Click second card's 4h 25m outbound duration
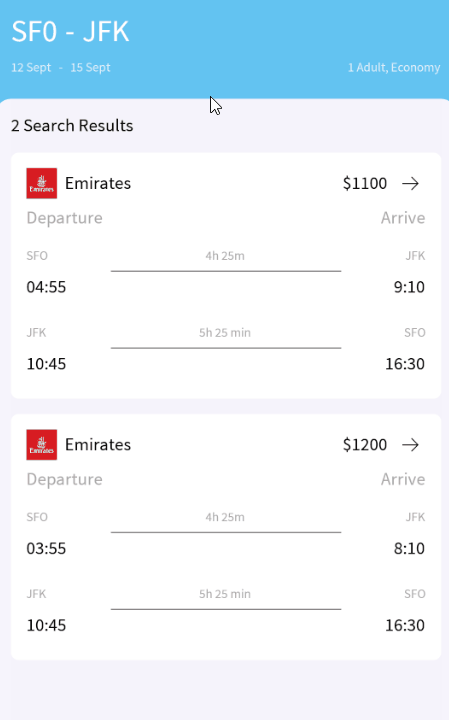449x720 pixels. coord(225,517)
